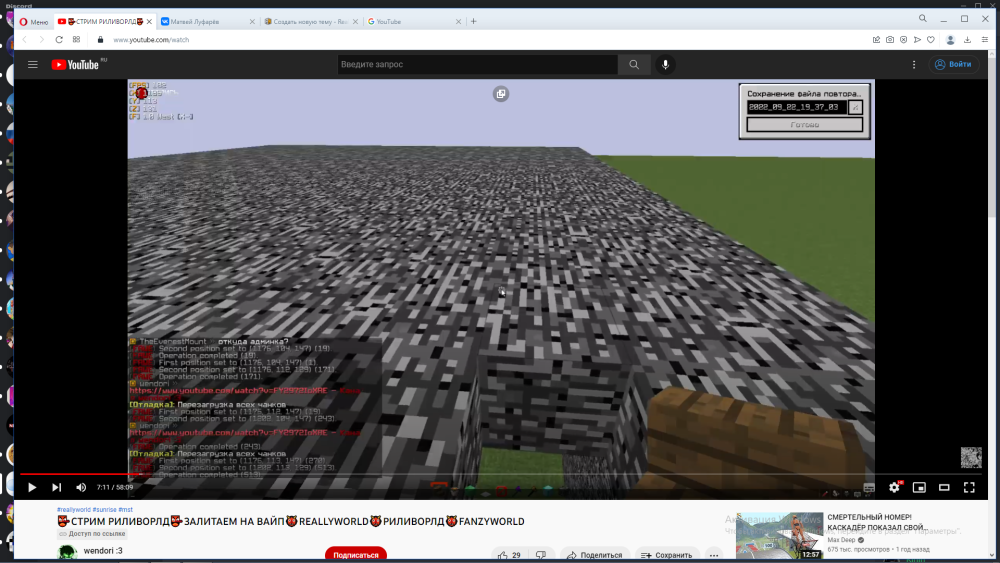Open a new browser tab

click(473, 22)
